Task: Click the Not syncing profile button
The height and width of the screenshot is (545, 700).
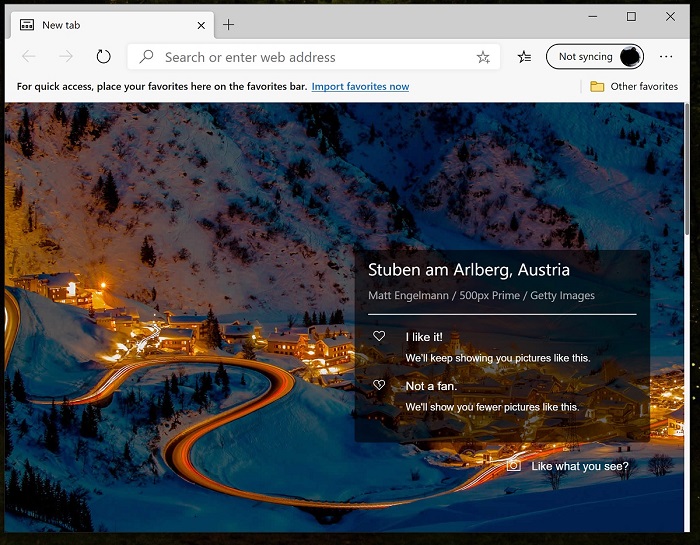Action: pyautogui.click(x=585, y=57)
